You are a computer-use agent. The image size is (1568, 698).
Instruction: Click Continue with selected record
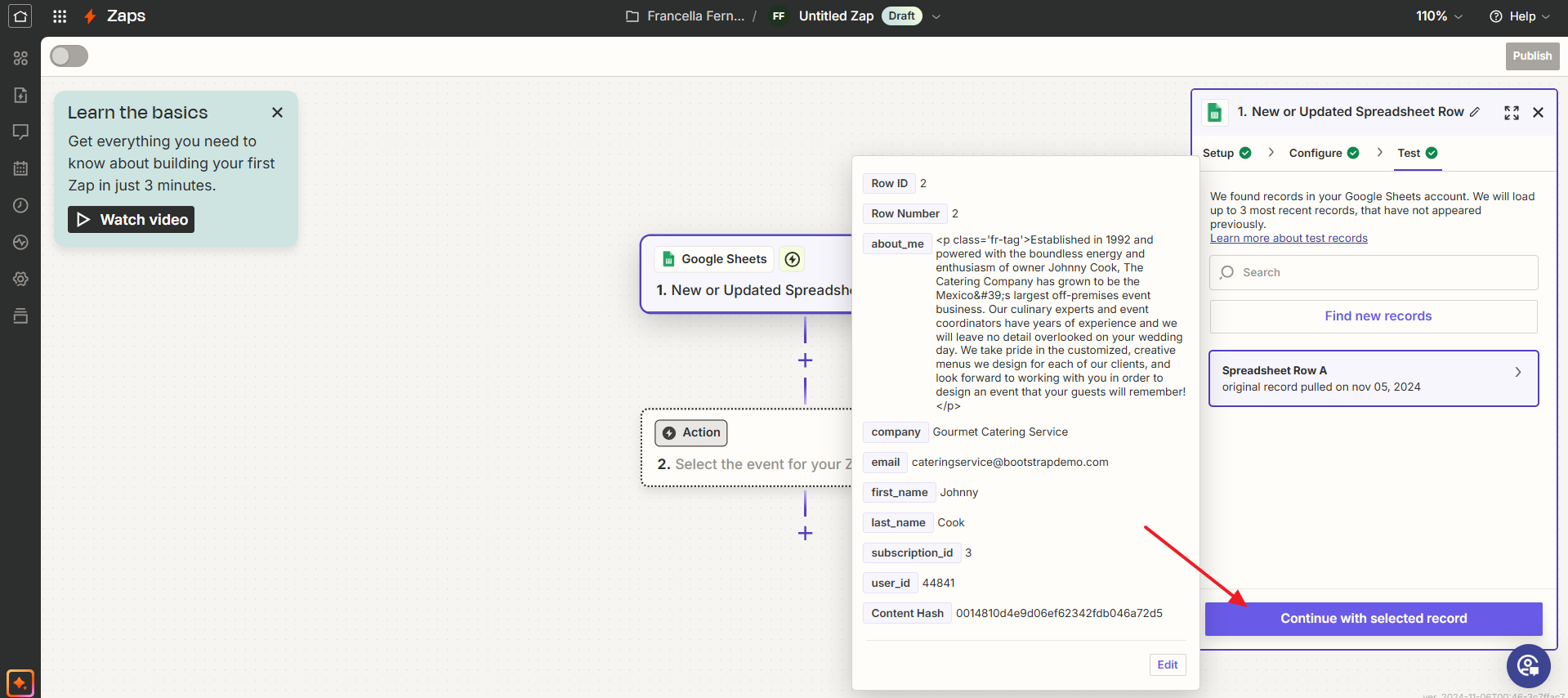point(1374,619)
